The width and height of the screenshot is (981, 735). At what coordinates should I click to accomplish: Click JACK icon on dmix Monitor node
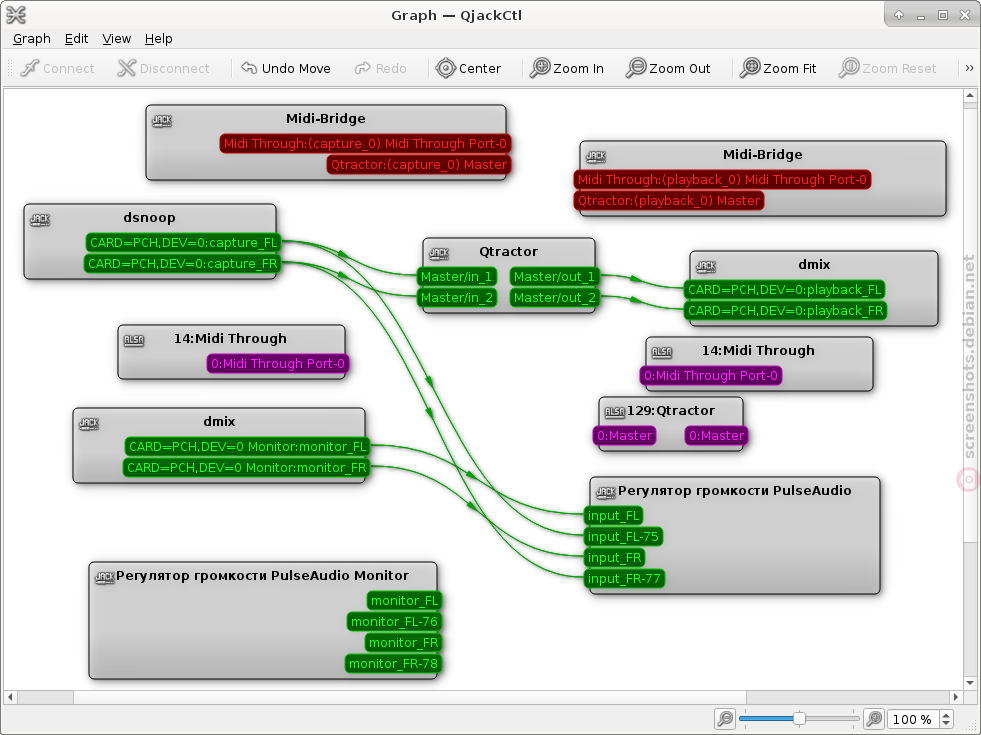point(89,423)
